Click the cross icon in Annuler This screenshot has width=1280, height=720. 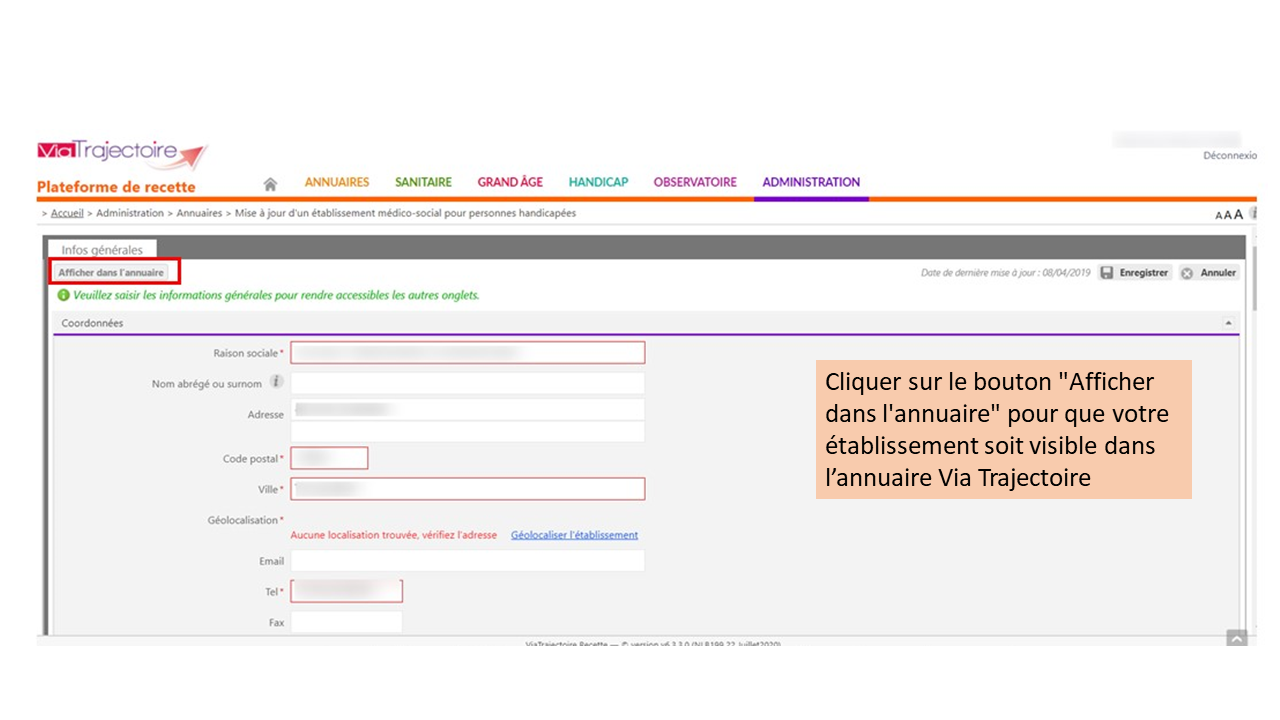pos(1187,273)
